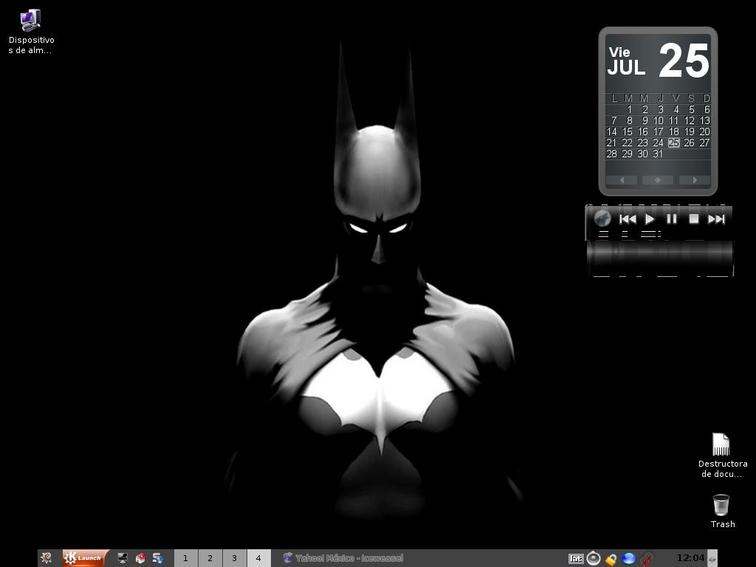Skip to next track in media widget
756x567 pixels.
(716, 219)
